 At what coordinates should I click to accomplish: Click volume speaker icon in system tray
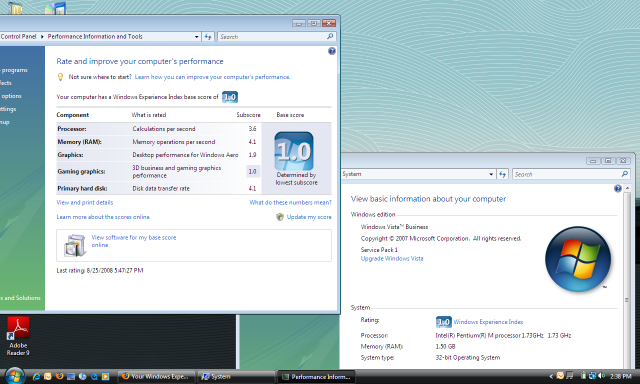pos(601,376)
